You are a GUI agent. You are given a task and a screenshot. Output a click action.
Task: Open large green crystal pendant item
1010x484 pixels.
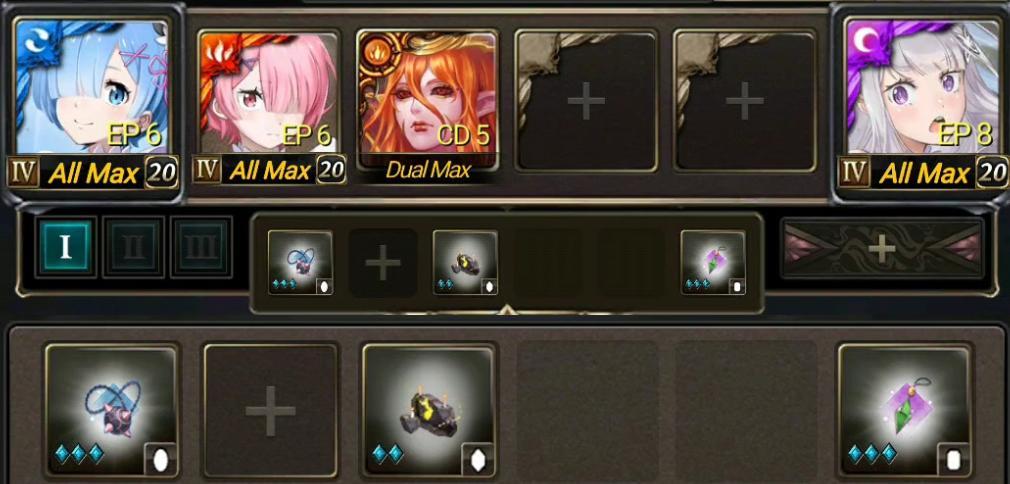click(904, 411)
